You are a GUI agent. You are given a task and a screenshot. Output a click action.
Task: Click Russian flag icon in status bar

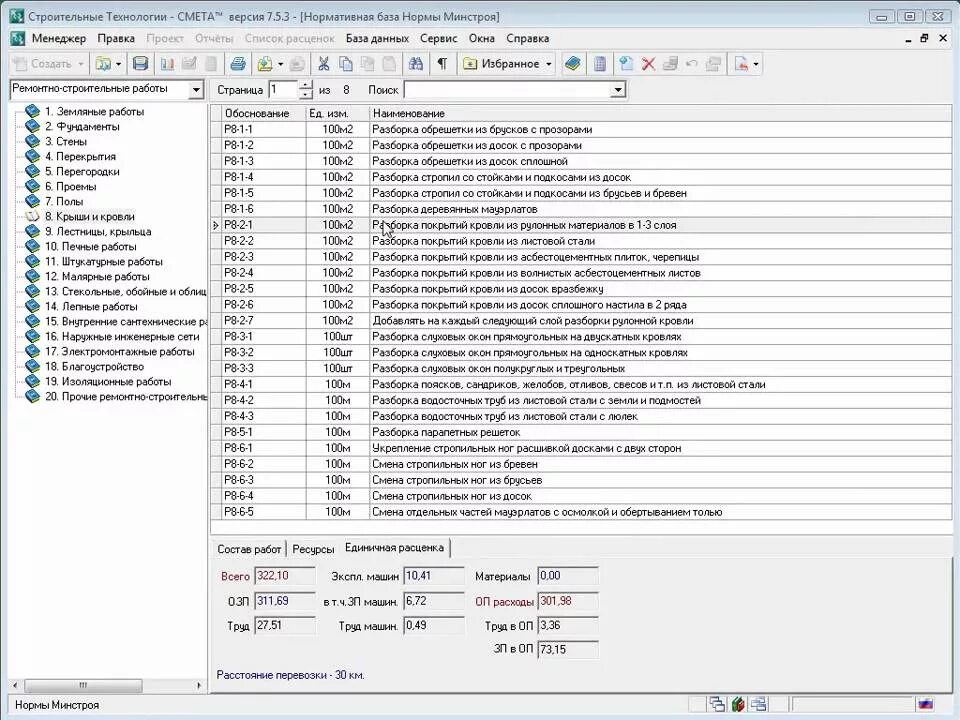pos(924,704)
